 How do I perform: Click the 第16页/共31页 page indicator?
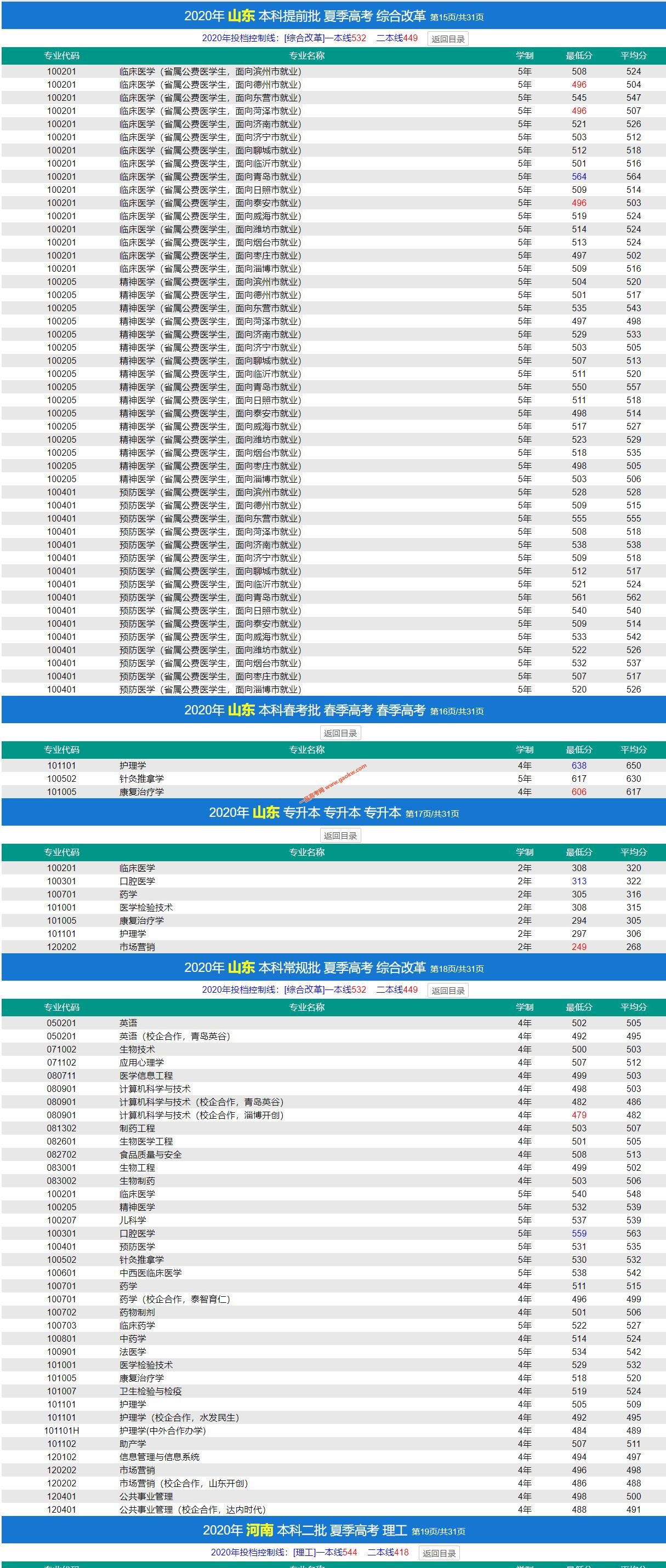pos(457,712)
